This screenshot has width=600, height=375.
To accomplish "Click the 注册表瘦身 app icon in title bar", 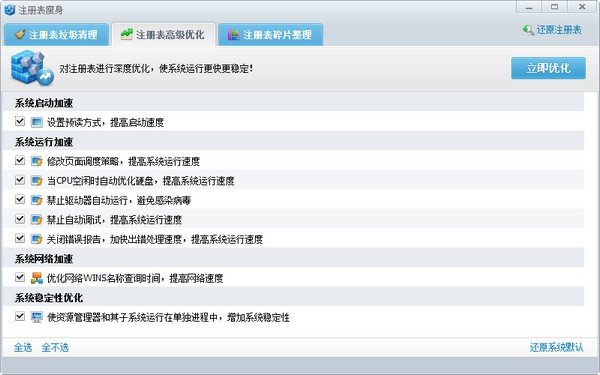I will (x=10, y=10).
